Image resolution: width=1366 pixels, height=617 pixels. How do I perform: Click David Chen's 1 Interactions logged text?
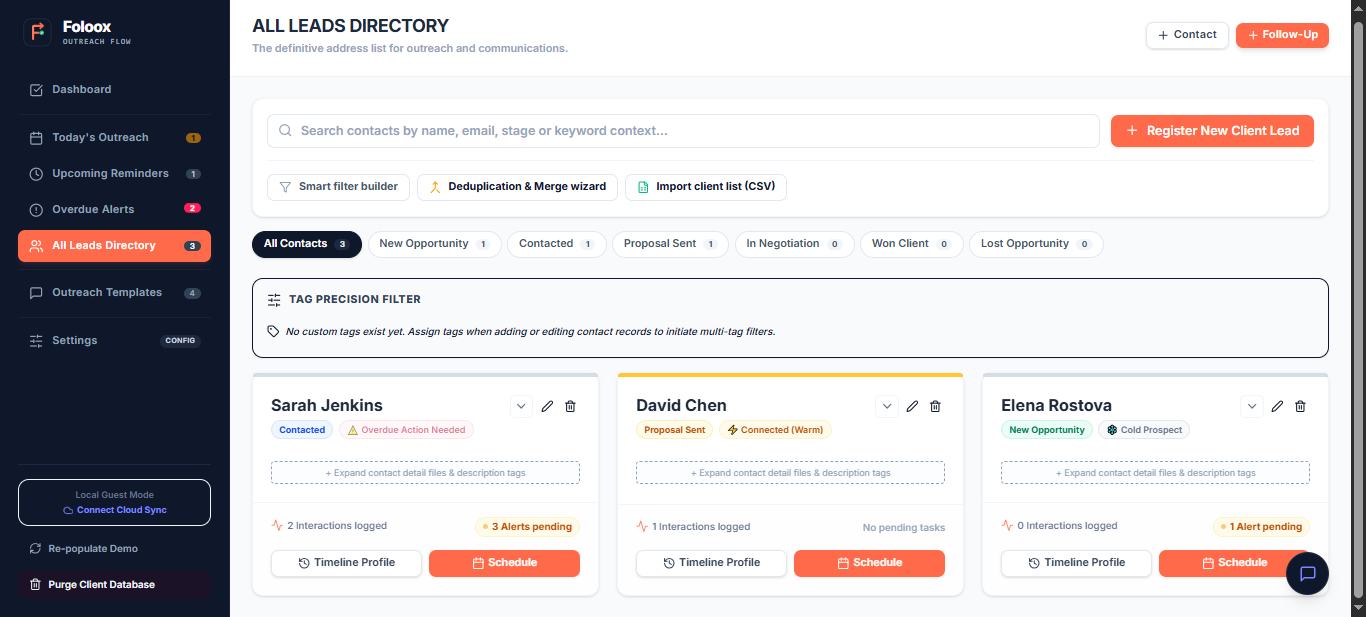tap(701, 527)
